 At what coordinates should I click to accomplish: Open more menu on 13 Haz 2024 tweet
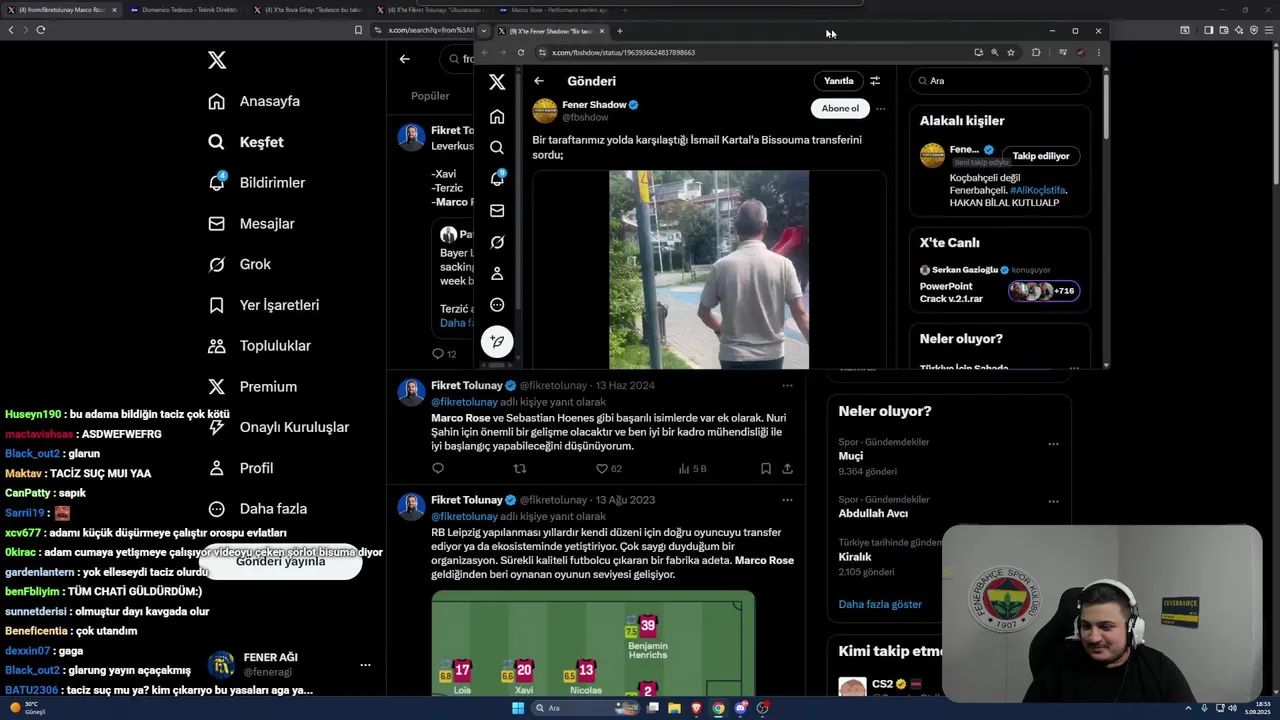pyautogui.click(x=787, y=385)
